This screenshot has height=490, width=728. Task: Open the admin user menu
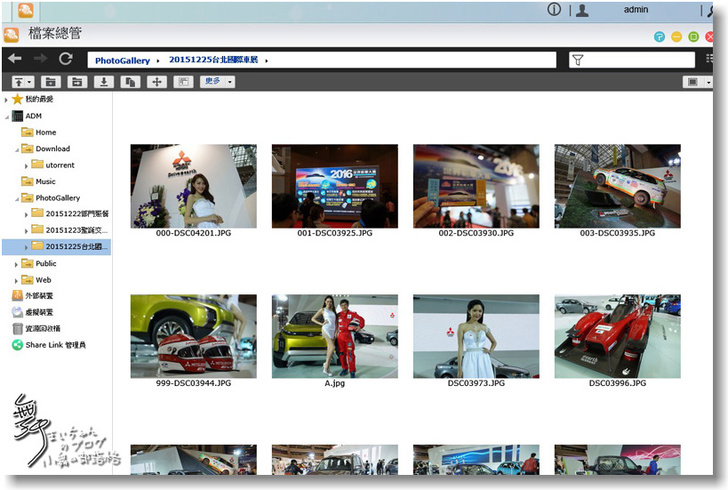635,10
